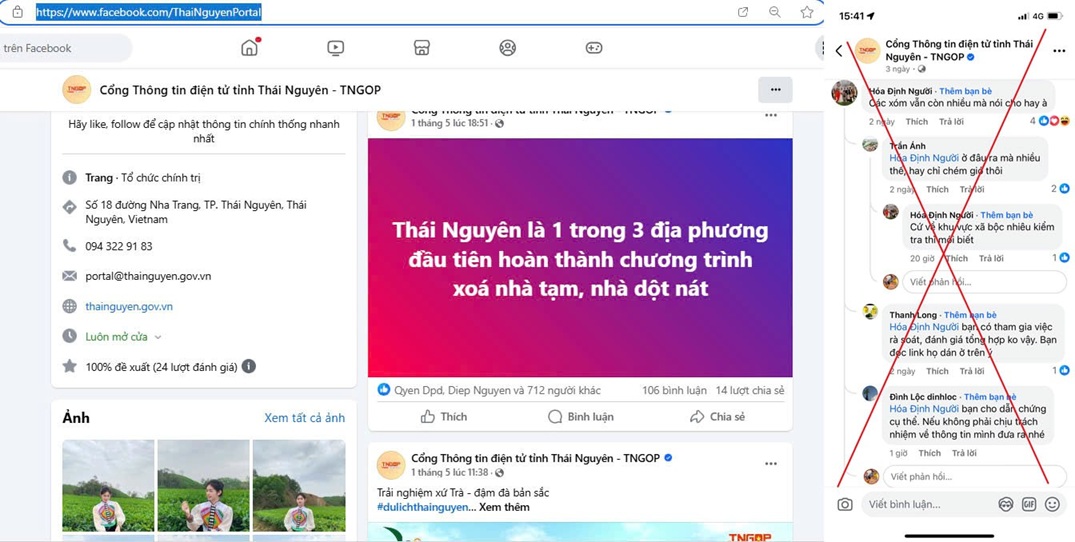Click Thích on the Thái Nguyên post
This screenshot has width=1075, height=542.
click(444, 417)
